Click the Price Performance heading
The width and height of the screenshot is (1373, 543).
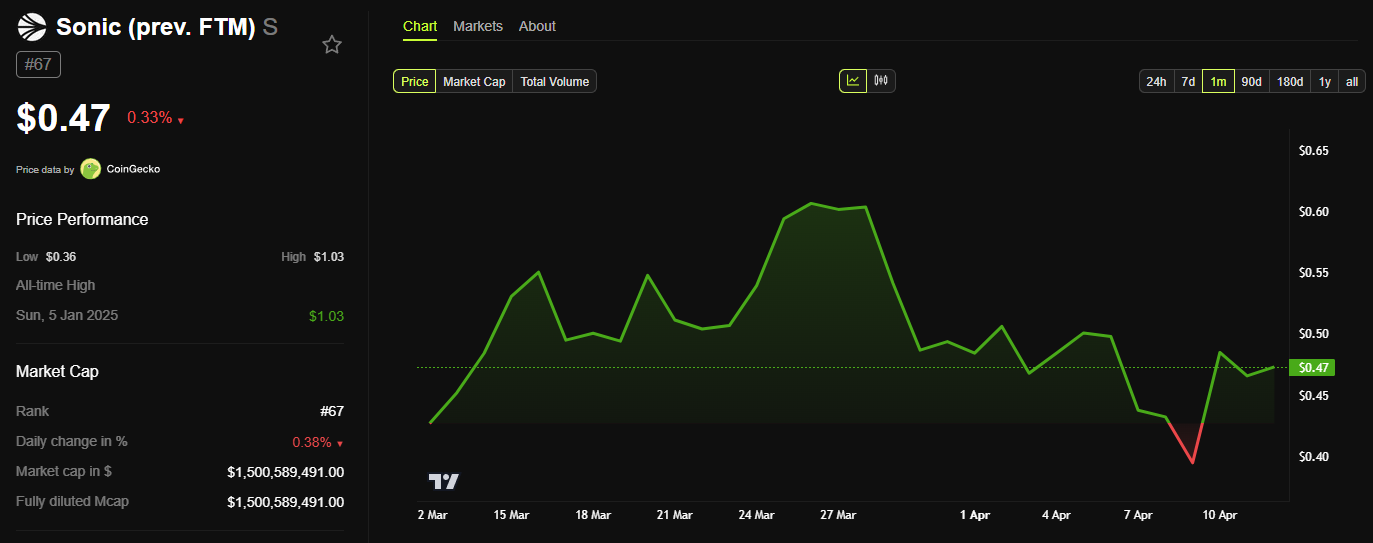click(82, 219)
